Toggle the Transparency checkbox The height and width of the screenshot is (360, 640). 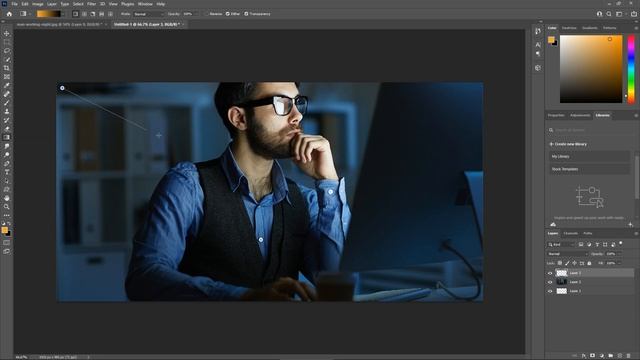(246, 14)
